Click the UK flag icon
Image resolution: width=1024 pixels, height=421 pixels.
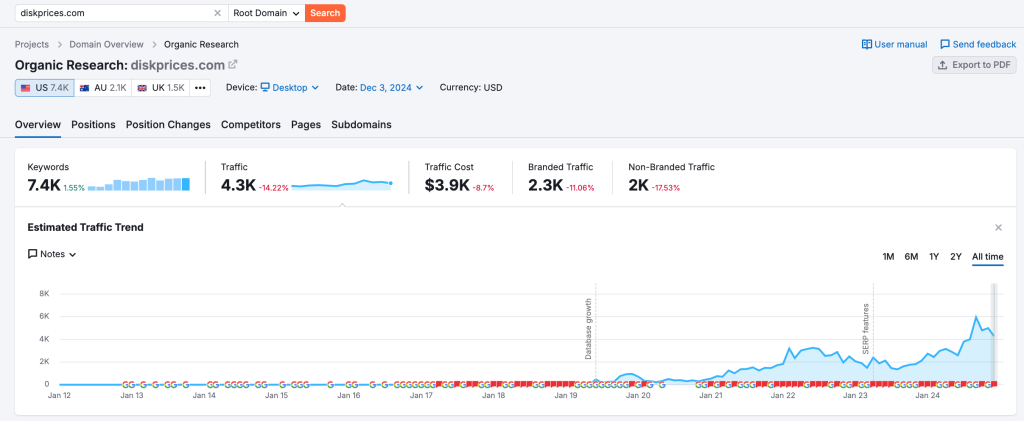142,88
